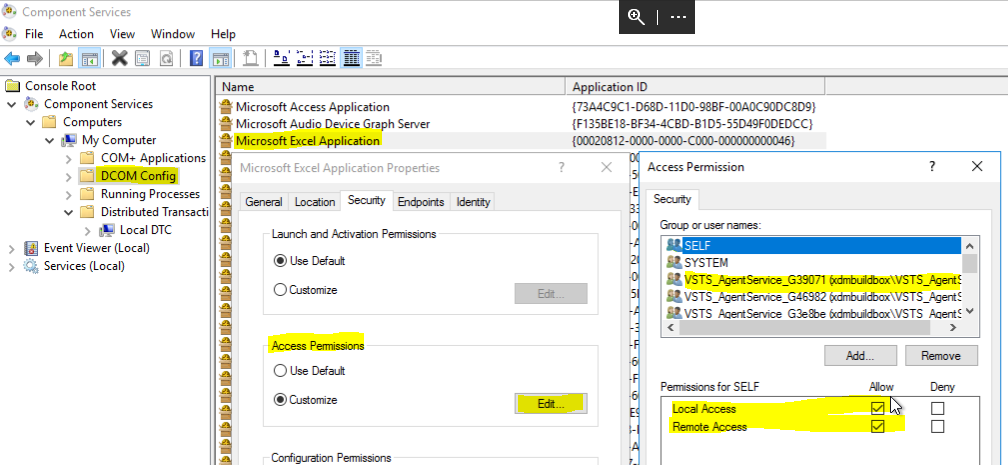Switch to the Detail view toolbar icon

[350, 59]
